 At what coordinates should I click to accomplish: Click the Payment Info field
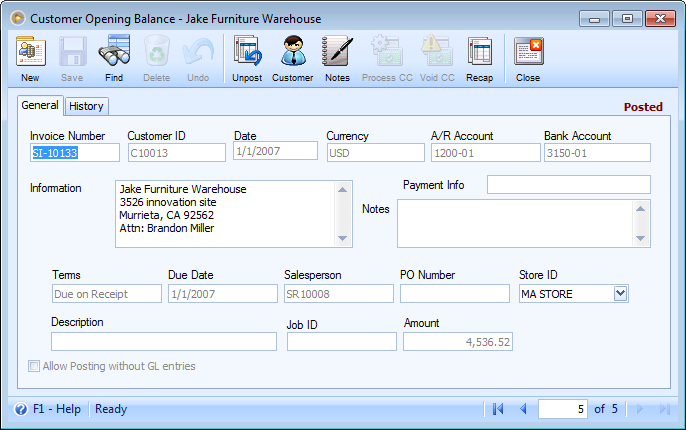coord(568,185)
